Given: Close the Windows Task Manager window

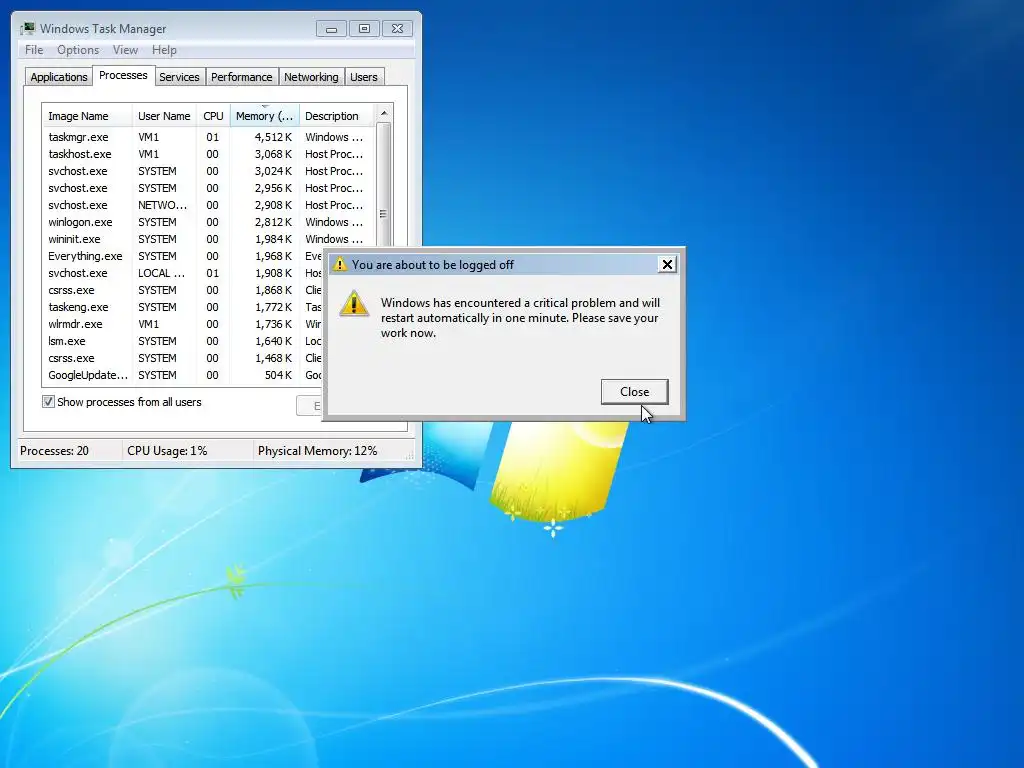Looking at the screenshot, I should pos(397,29).
